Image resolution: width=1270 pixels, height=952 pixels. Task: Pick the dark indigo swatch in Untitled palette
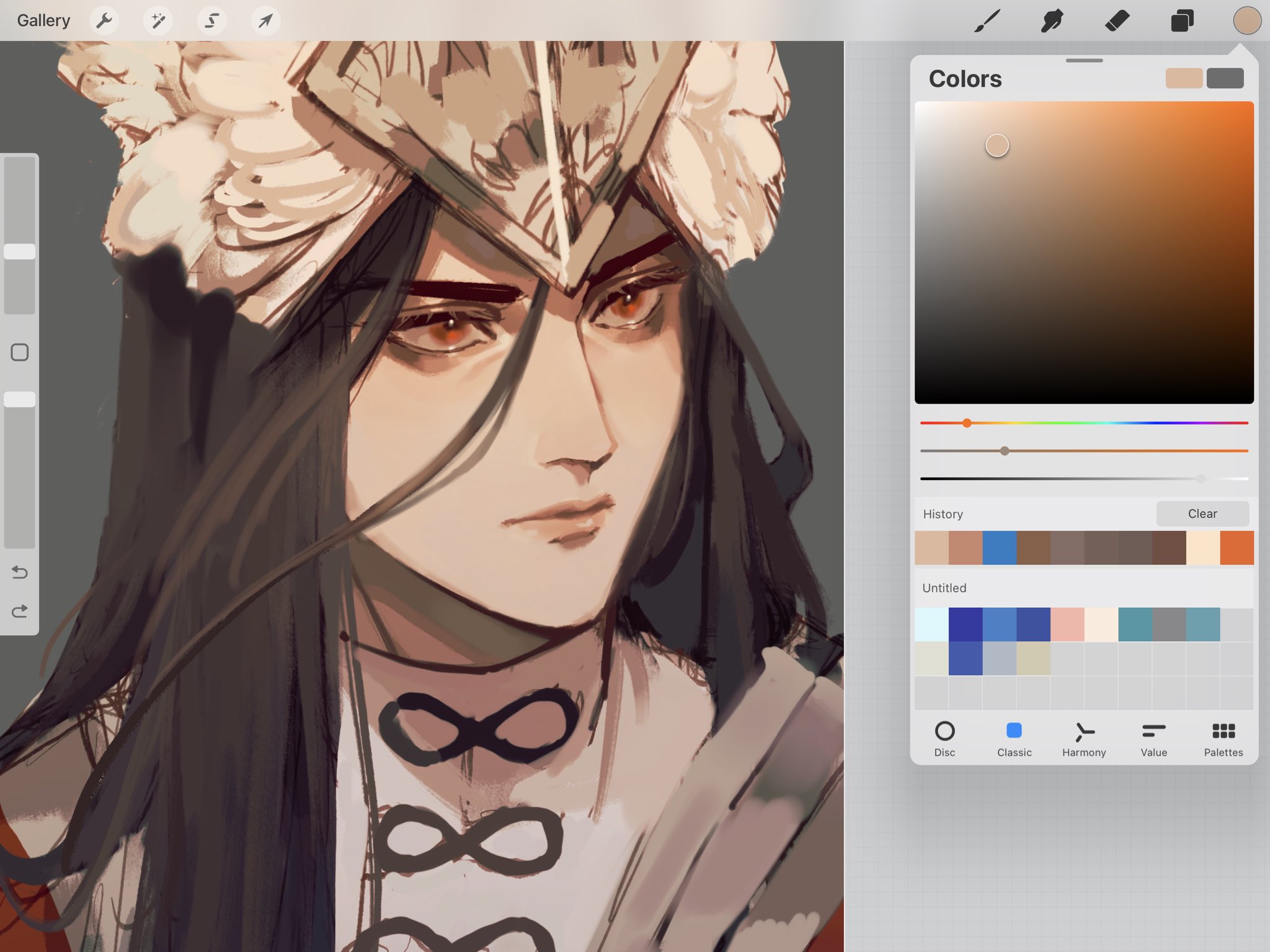coord(966,625)
